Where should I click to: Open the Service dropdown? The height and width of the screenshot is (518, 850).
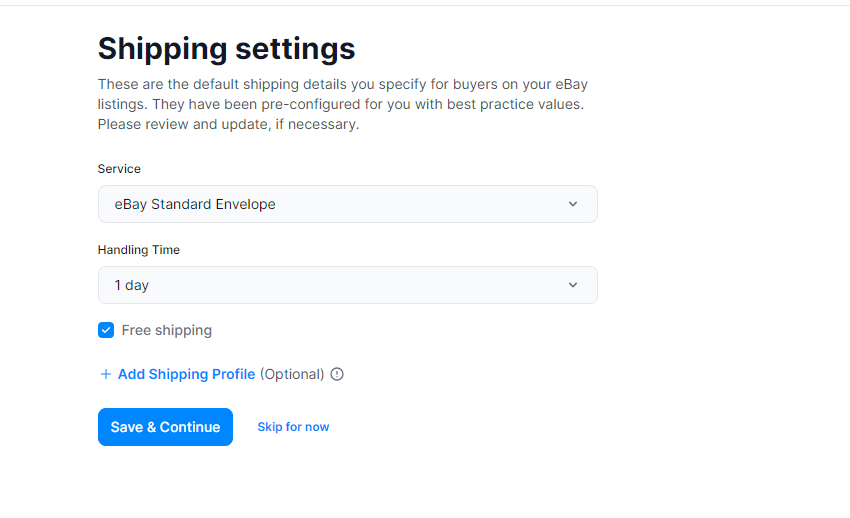click(x=347, y=204)
